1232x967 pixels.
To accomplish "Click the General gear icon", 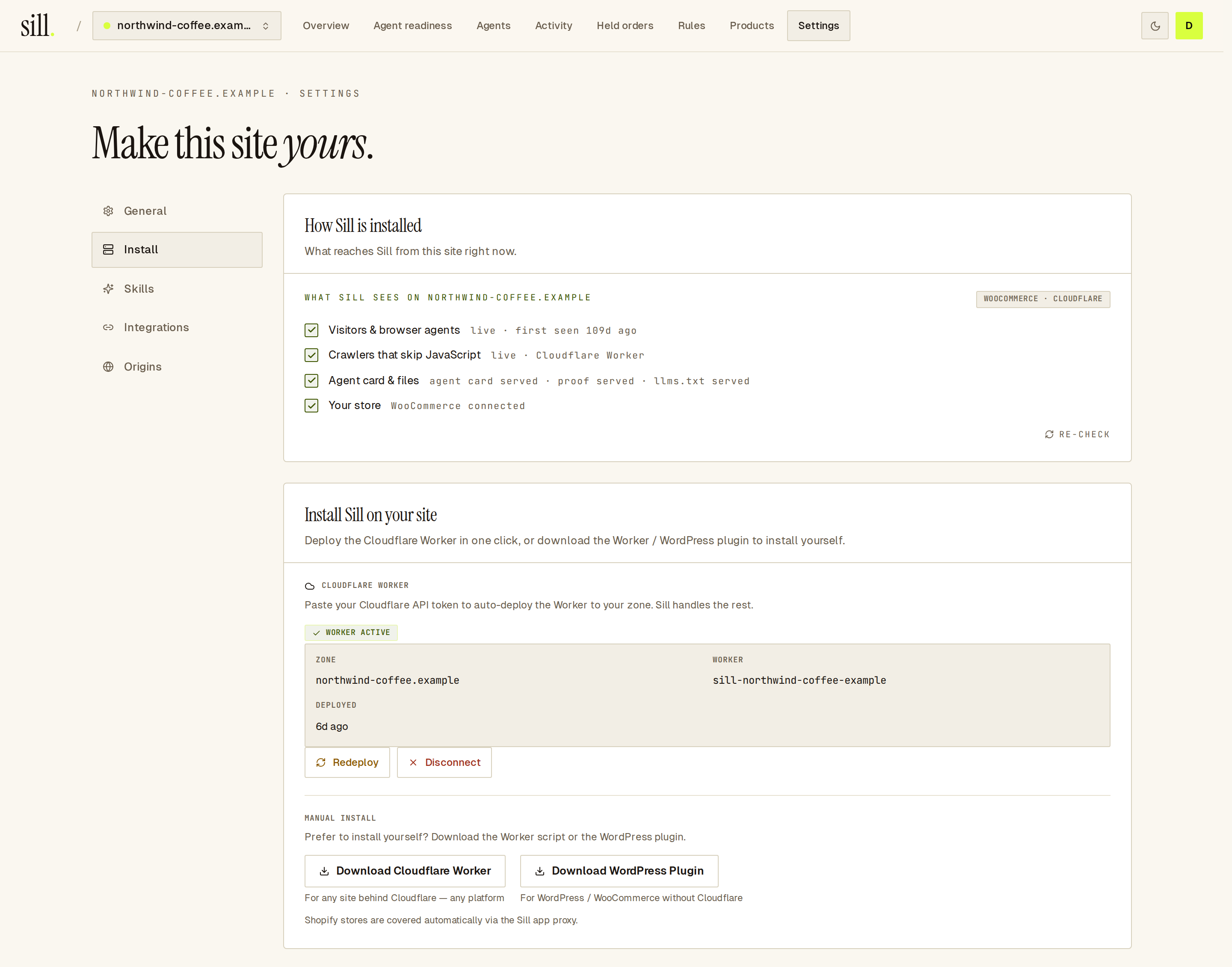I will (108, 211).
